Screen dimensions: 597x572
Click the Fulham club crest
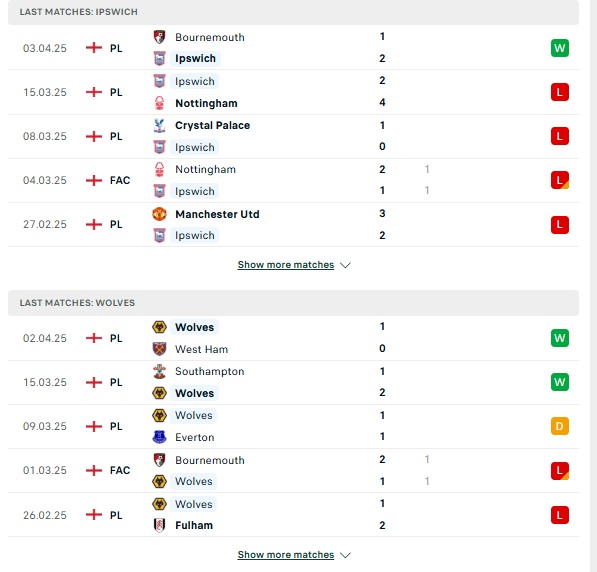159,526
